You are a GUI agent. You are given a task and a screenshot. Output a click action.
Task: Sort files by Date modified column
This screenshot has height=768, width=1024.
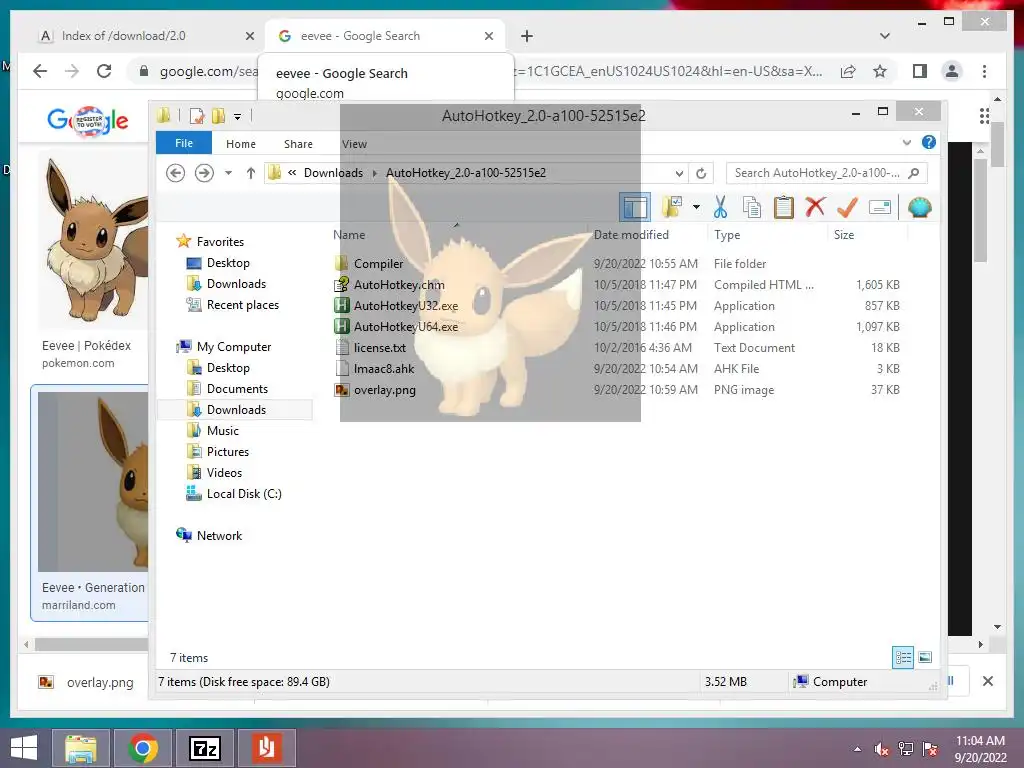[631, 235]
